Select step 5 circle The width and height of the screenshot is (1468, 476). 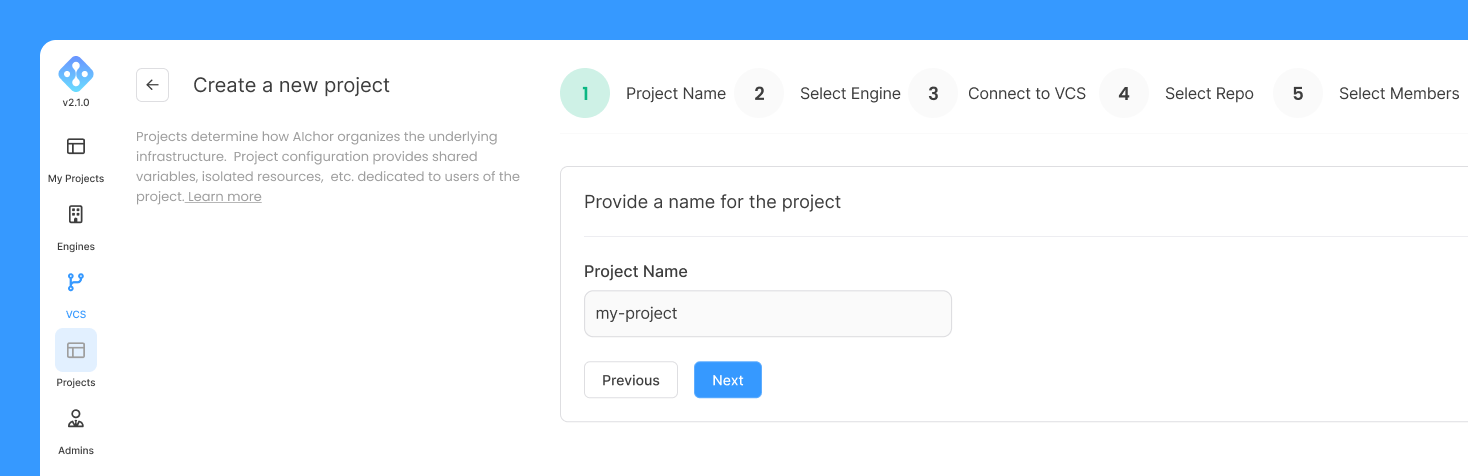point(1298,93)
